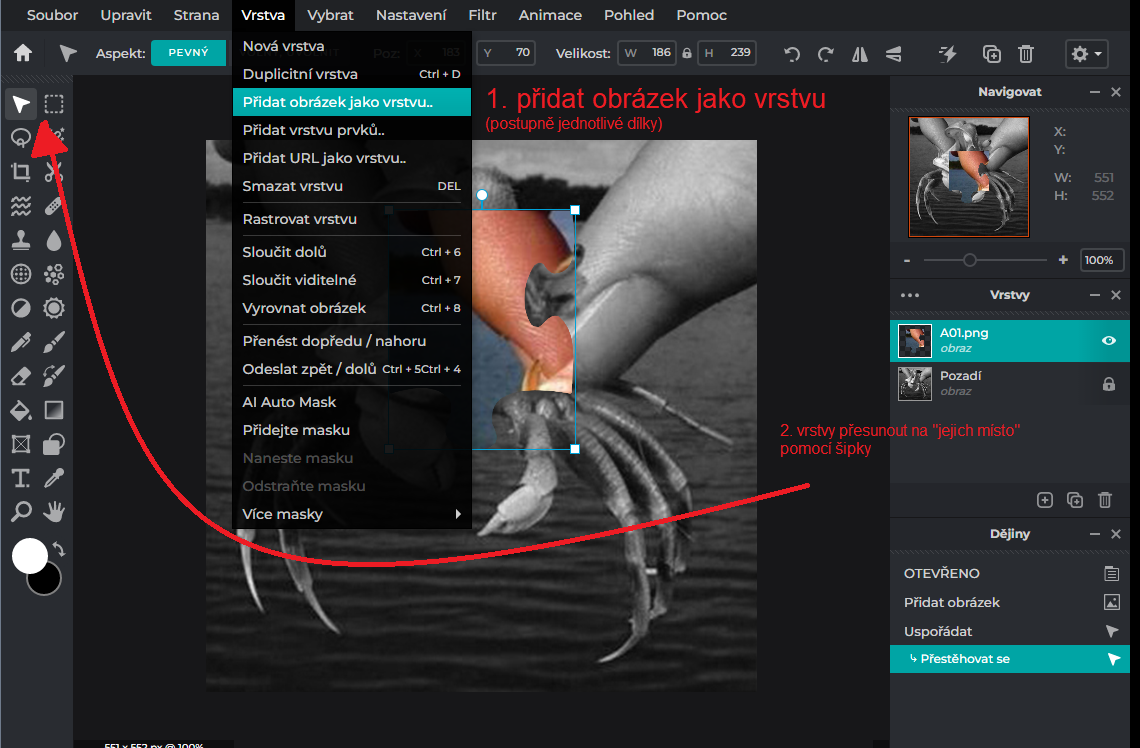This screenshot has width=1140, height=748.
Task: Select the Přidat obrázek history step
Action: (1010, 602)
